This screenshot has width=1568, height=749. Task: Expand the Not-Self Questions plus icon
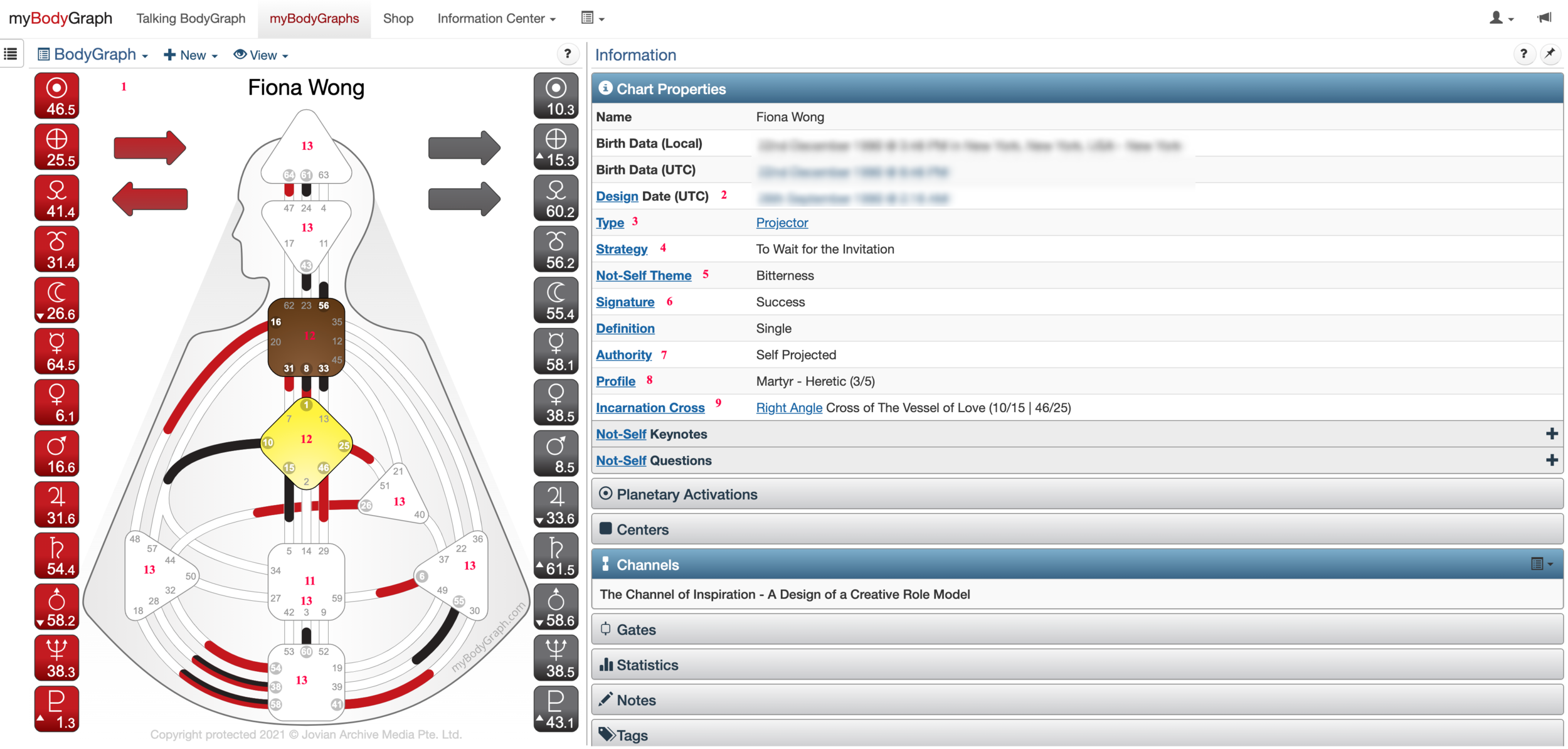coord(1552,460)
